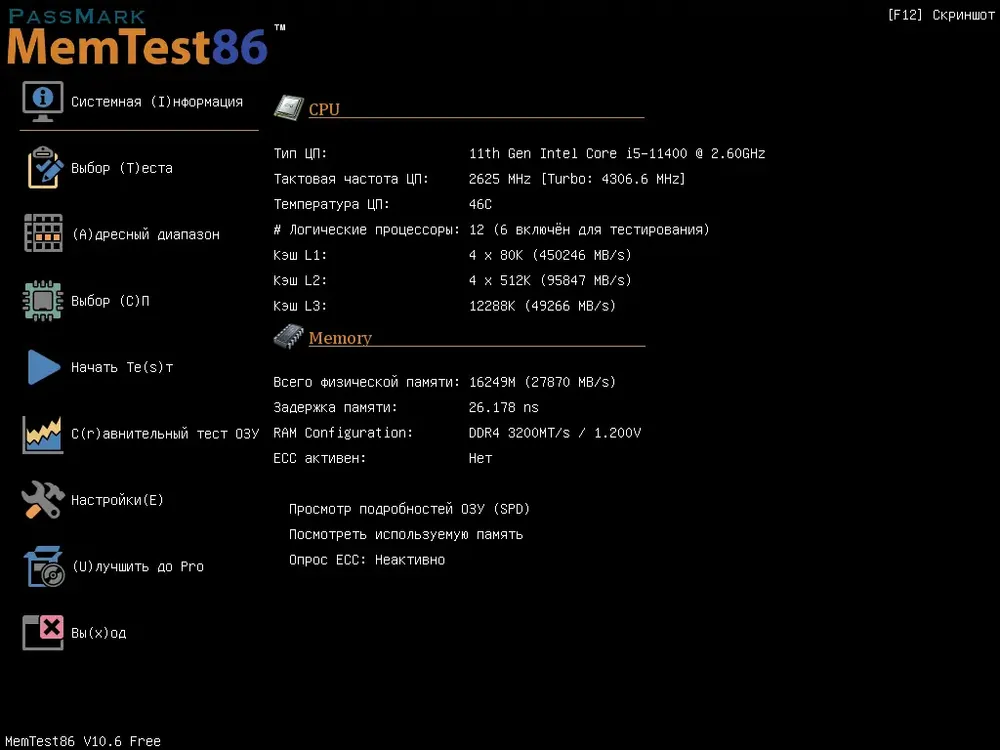Click the ECC active value Нет
This screenshot has height=750, width=1000.
point(480,459)
